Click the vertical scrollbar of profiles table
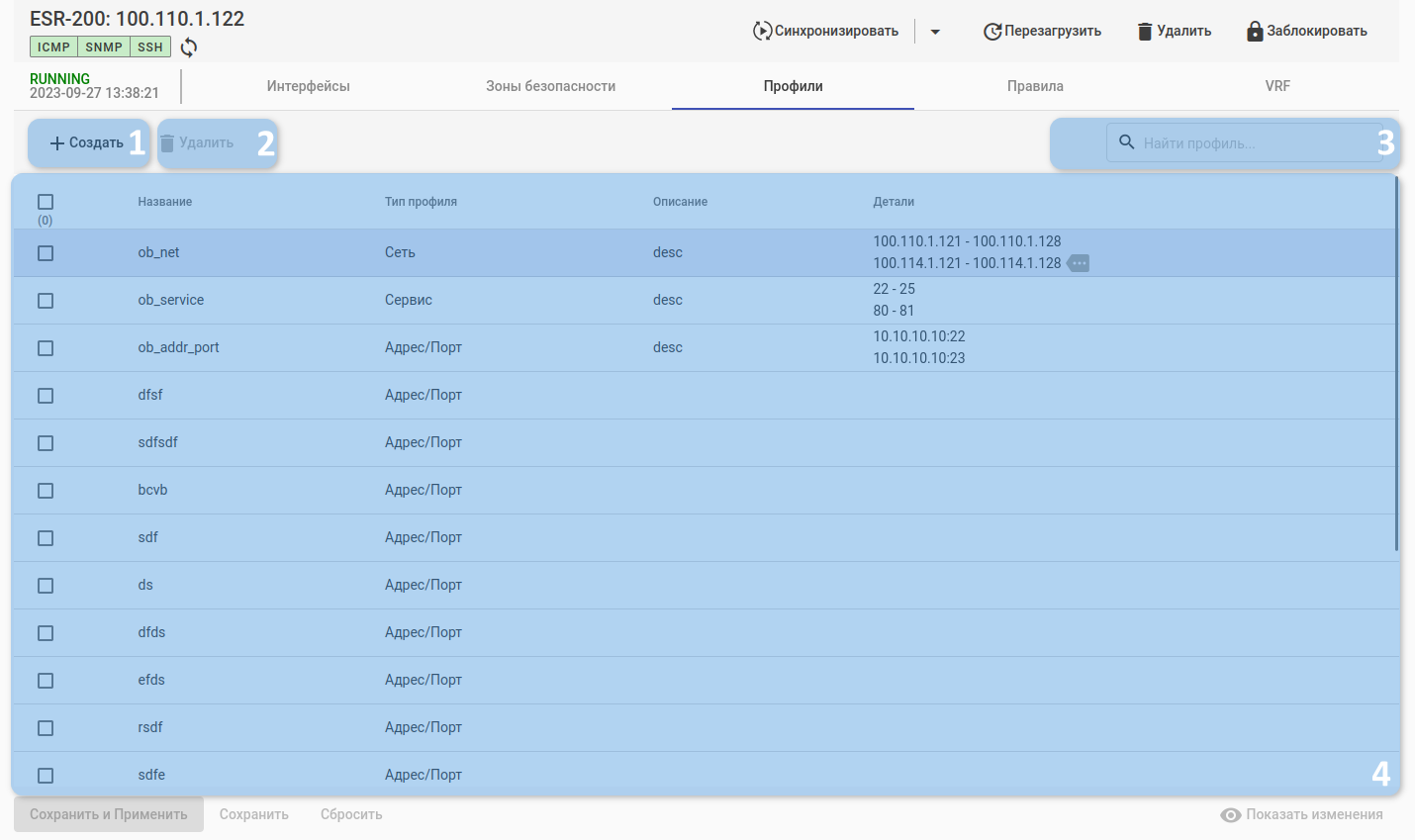 pos(1396,363)
